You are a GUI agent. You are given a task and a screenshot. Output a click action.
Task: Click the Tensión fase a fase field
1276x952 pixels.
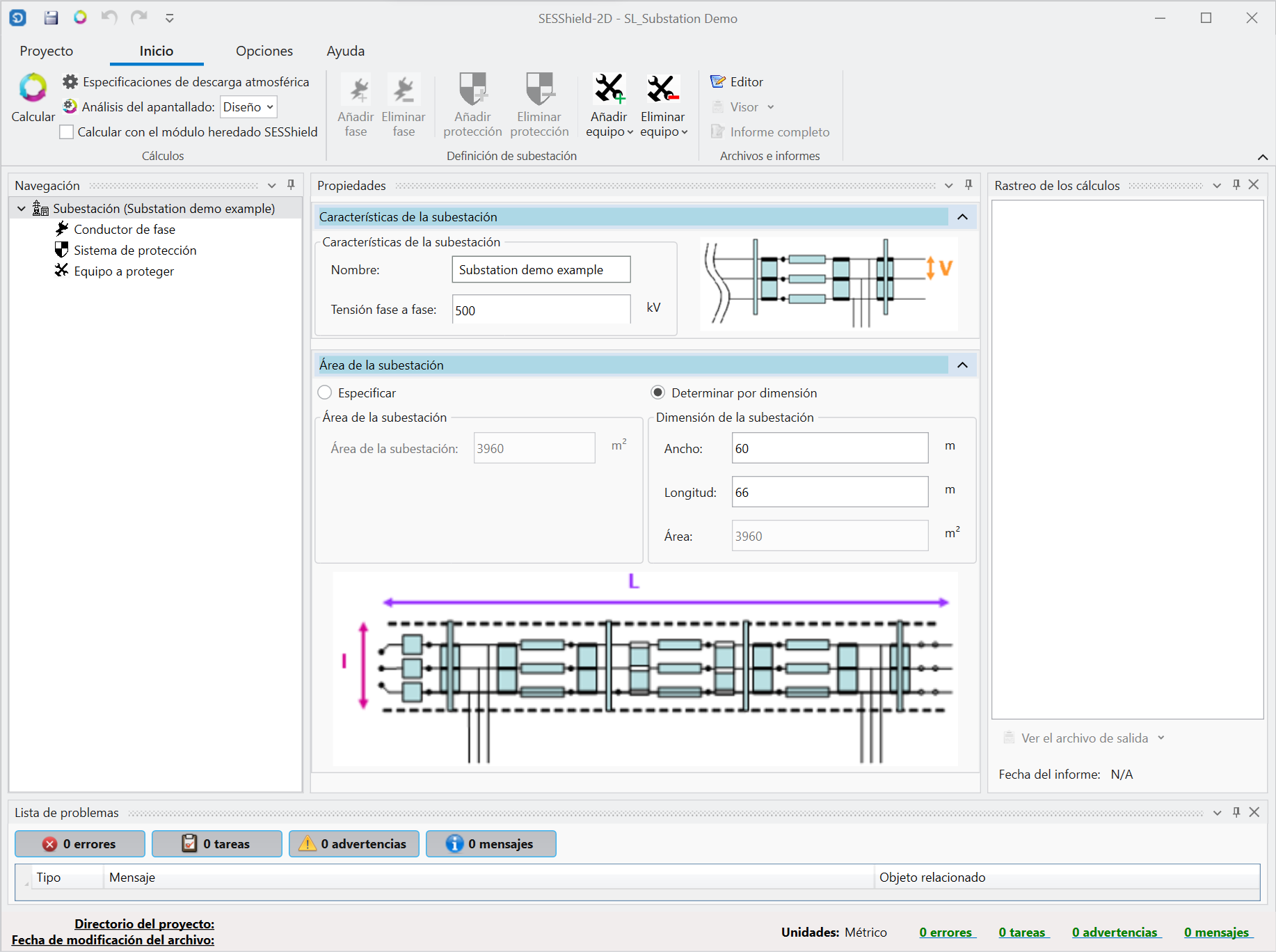[x=541, y=310]
